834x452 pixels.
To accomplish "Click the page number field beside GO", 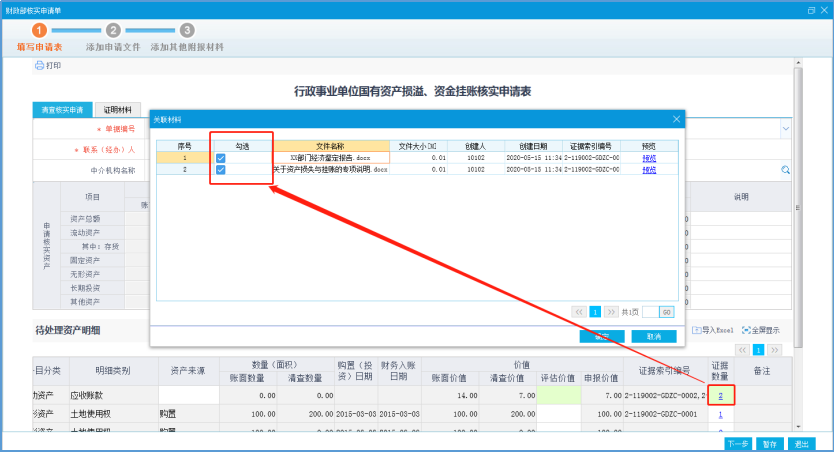I will [x=649, y=312].
